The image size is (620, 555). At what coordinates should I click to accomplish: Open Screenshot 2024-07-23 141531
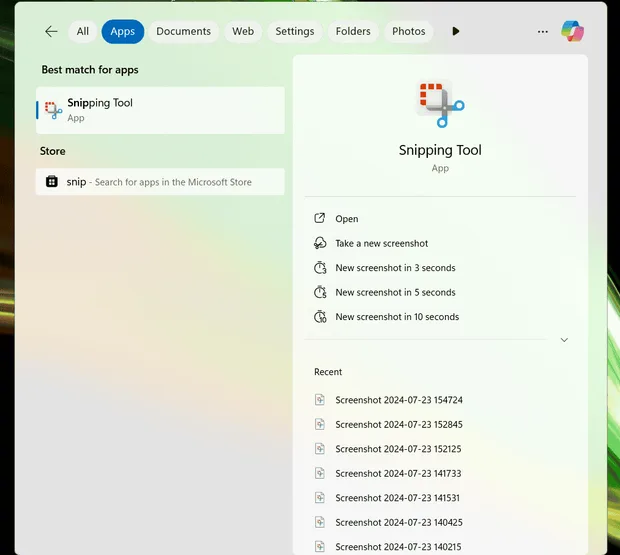[397, 498]
